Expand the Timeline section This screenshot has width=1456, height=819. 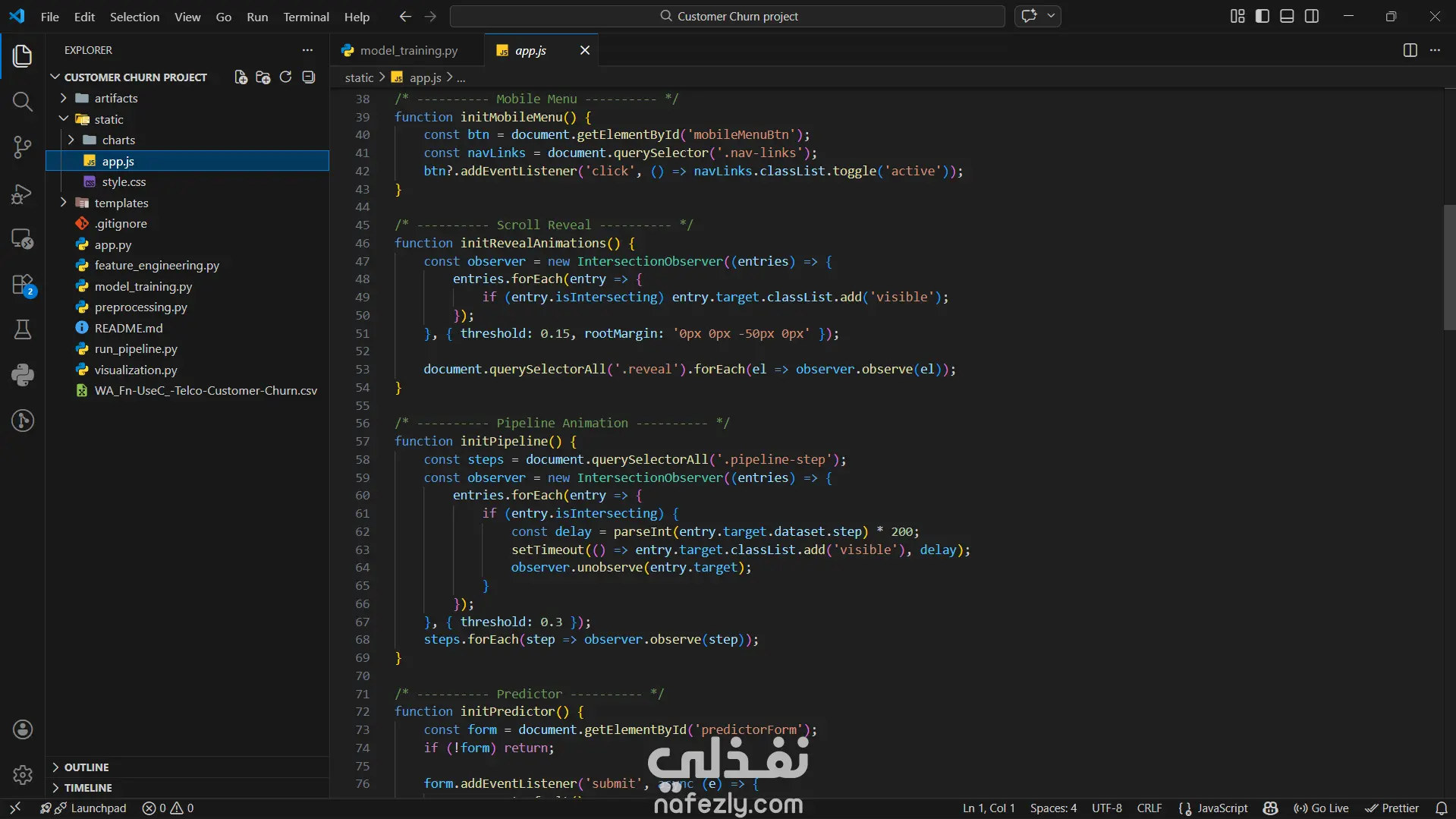(187, 788)
